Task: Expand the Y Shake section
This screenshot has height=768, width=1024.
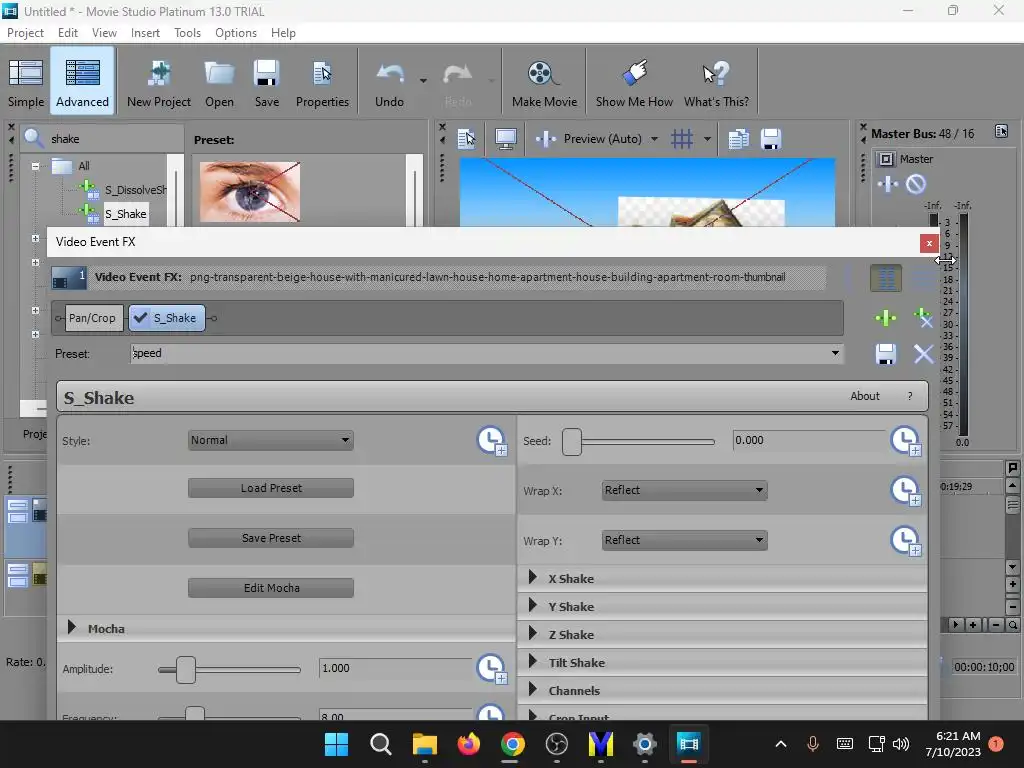Action: (532, 605)
